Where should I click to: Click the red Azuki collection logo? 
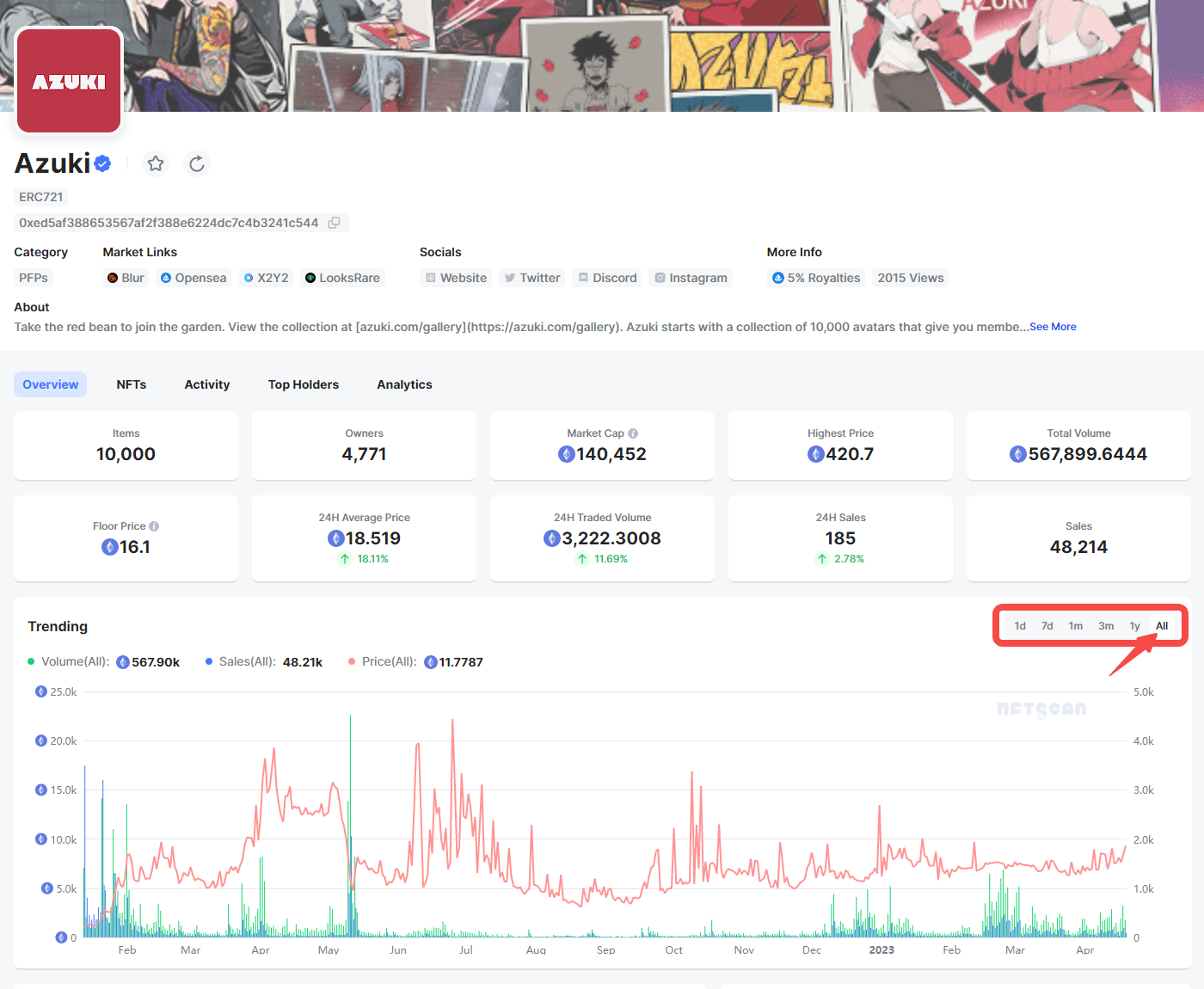69,81
